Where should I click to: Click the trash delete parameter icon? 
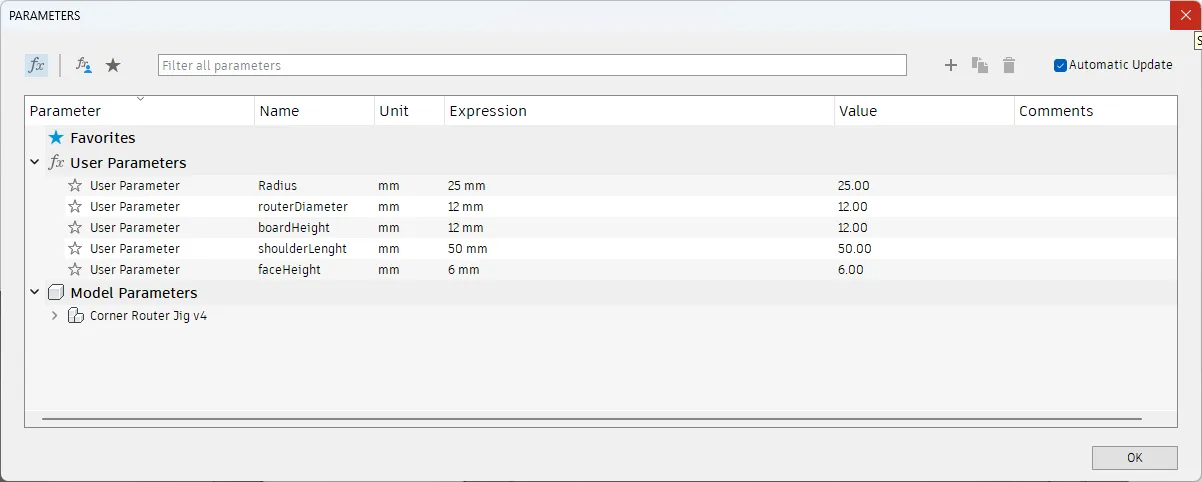(x=1008, y=65)
